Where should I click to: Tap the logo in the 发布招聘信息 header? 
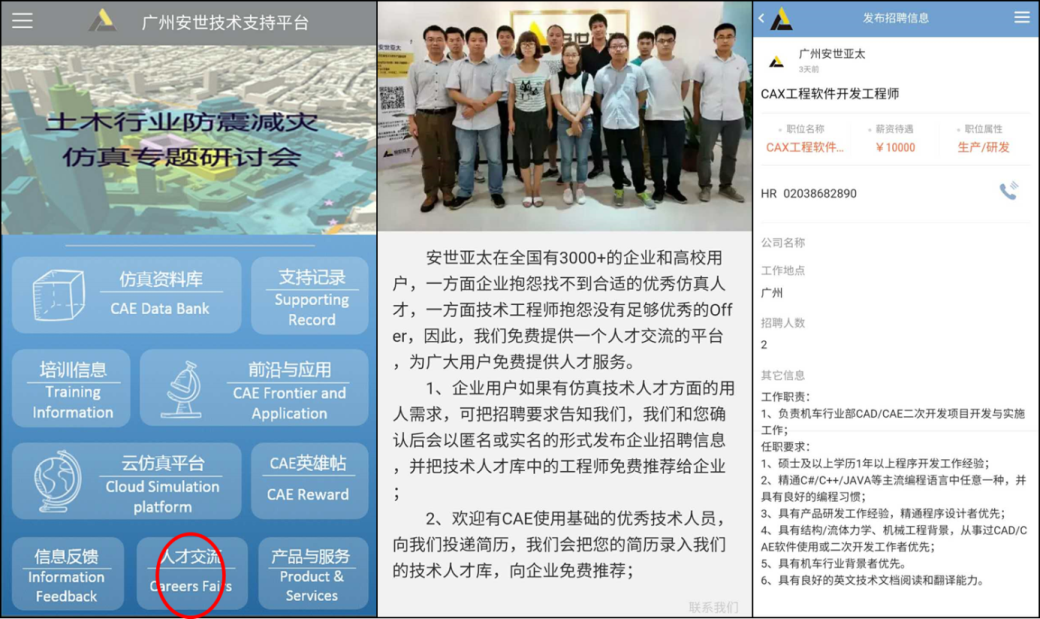pyautogui.click(x=782, y=19)
